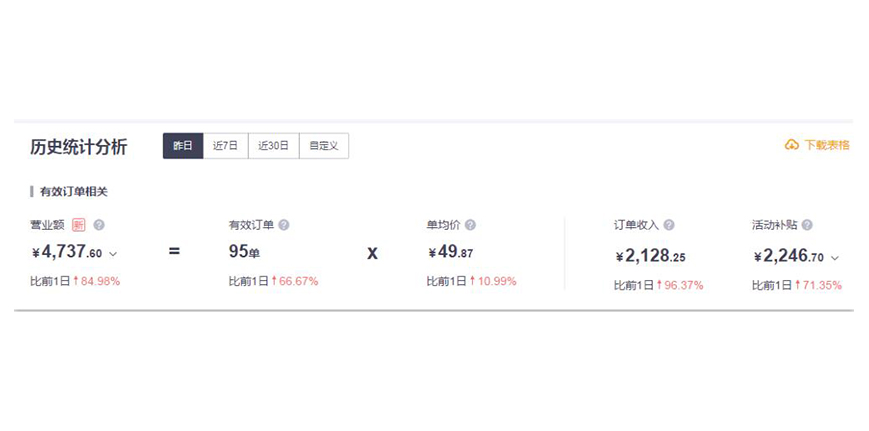Switch to 近30日 tab
869x431 pixels.
click(x=274, y=146)
